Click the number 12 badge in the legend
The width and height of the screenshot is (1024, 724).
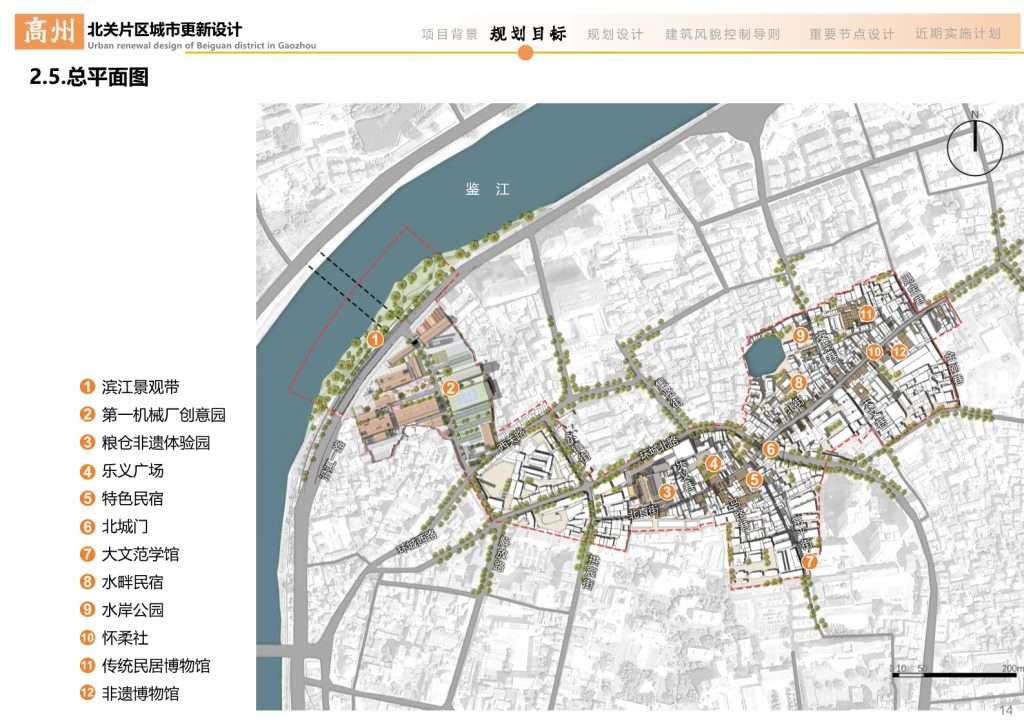[88, 693]
